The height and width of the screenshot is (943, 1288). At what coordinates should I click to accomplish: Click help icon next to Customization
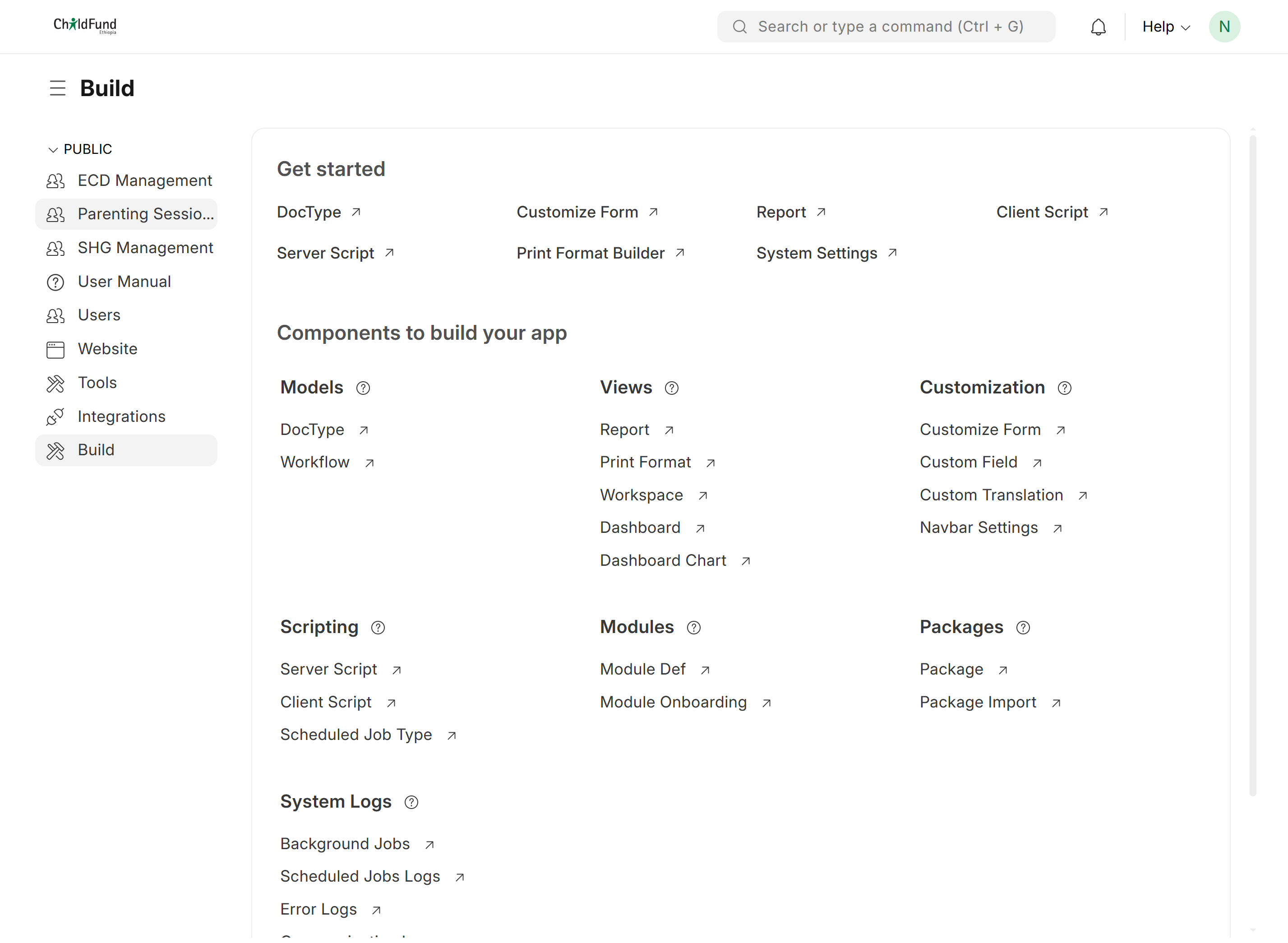1064,388
